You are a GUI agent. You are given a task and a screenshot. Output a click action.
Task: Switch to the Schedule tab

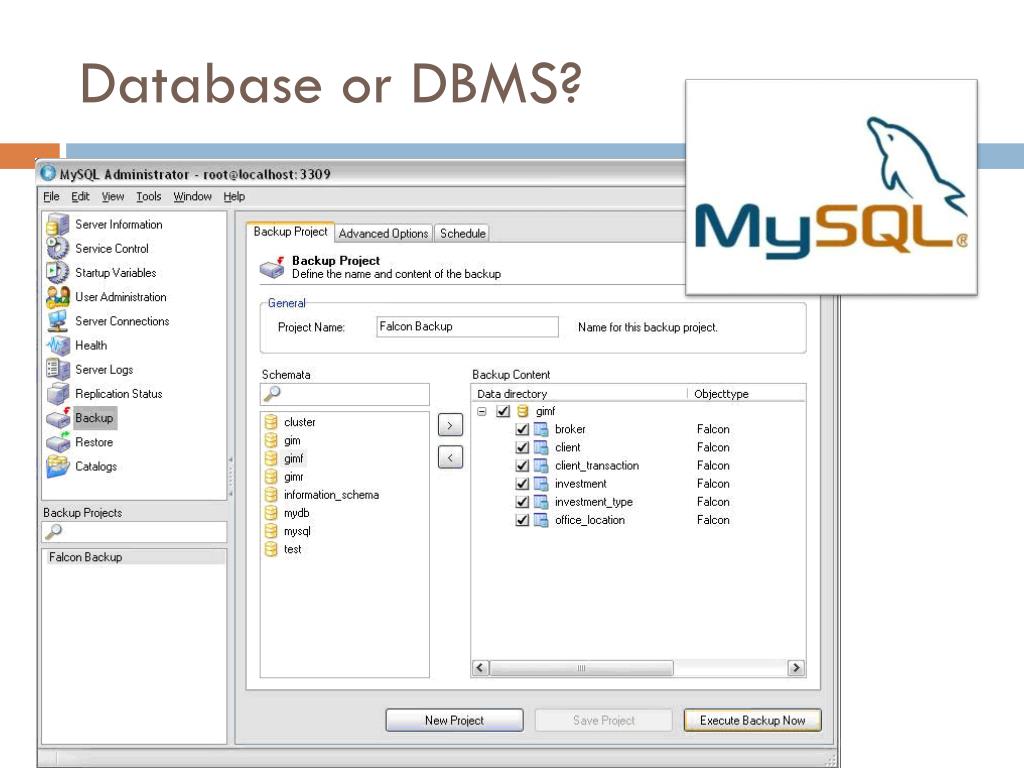click(x=462, y=233)
